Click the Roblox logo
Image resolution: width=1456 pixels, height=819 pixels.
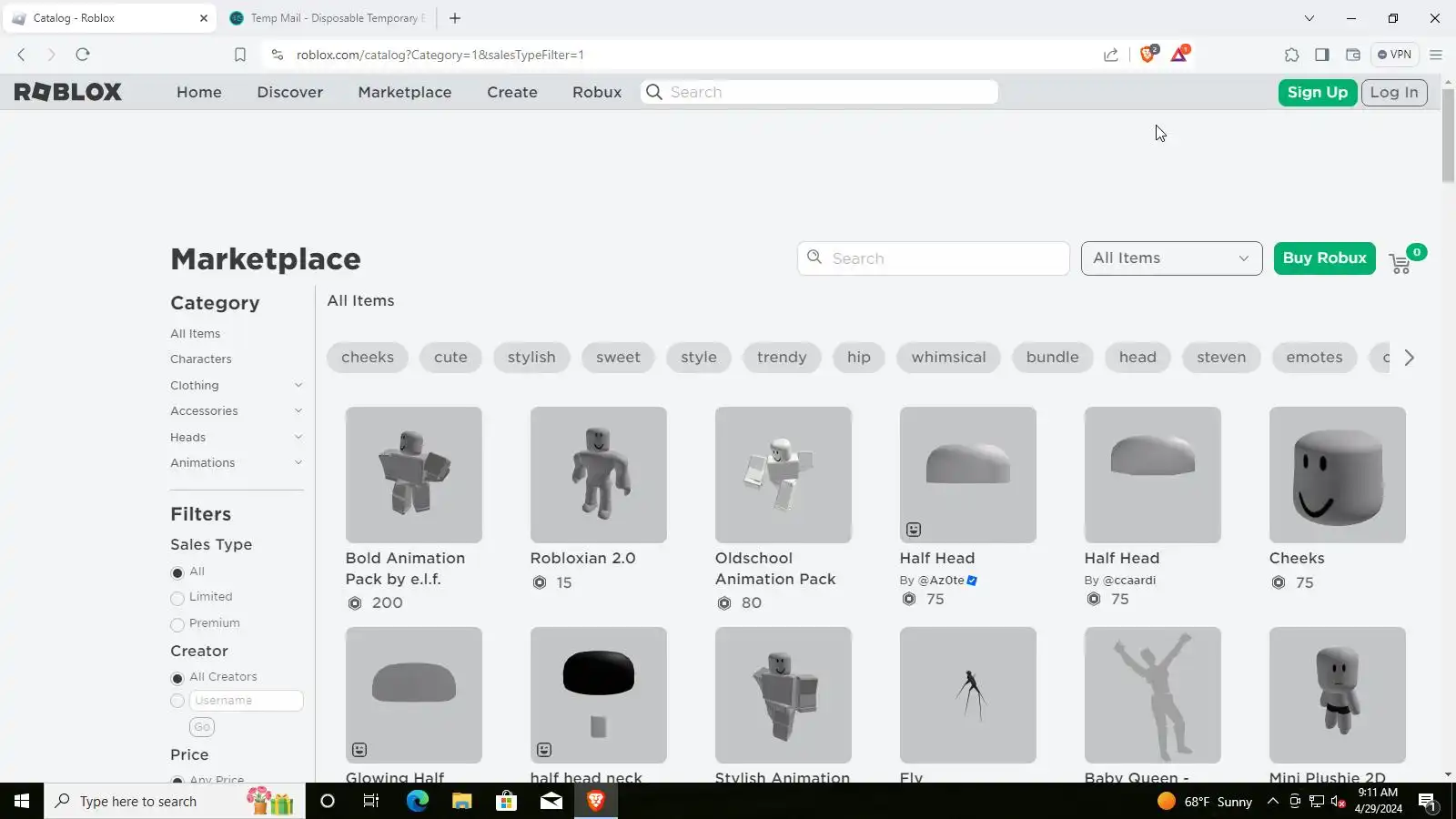pyautogui.click(x=68, y=92)
